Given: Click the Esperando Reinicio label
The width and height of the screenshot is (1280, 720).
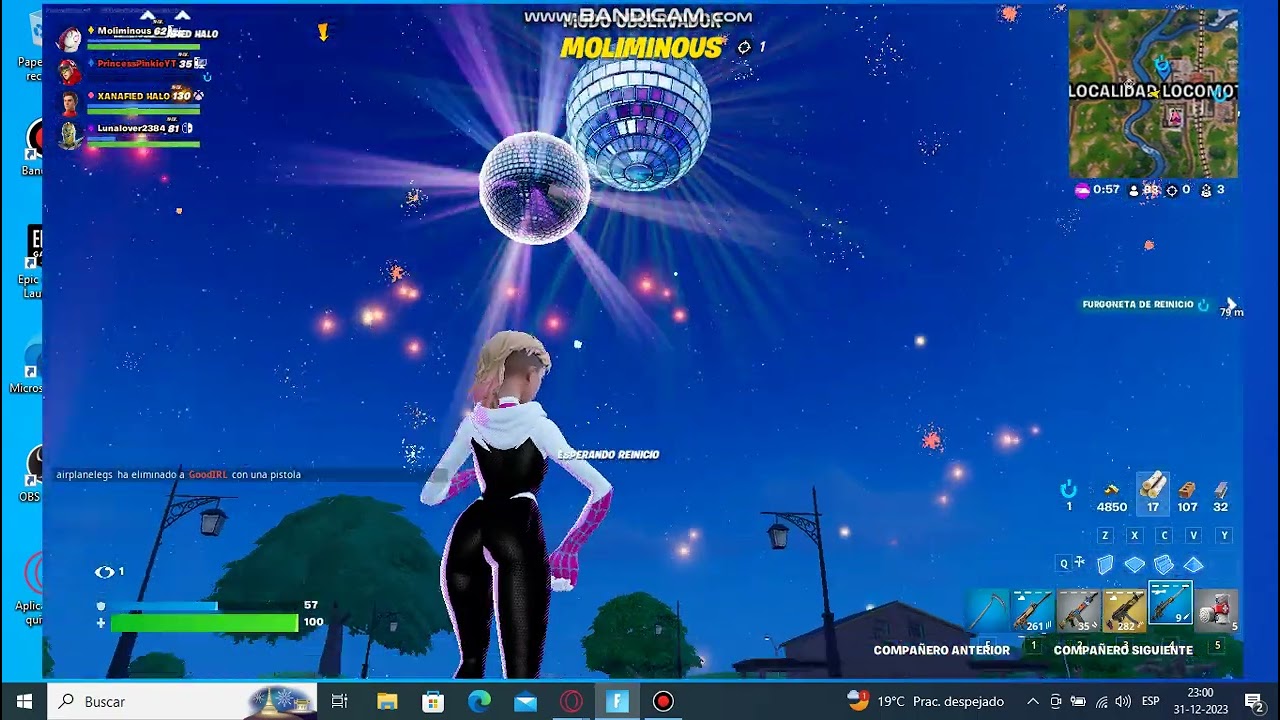Looking at the screenshot, I should pyautogui.click(x=608, y=455).
